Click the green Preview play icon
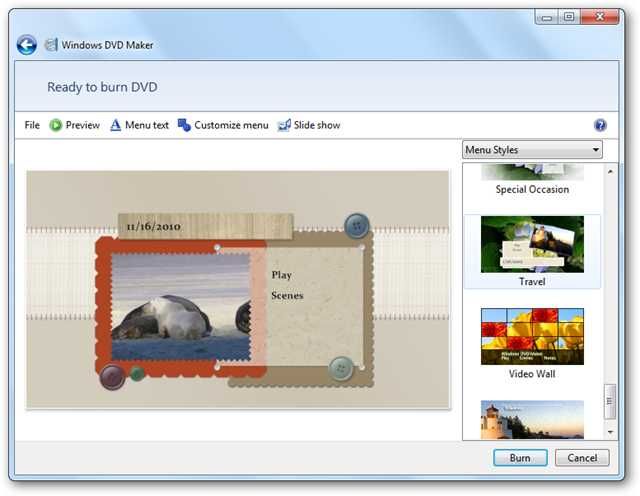The image size is (640, 496). tap(56, 125)
